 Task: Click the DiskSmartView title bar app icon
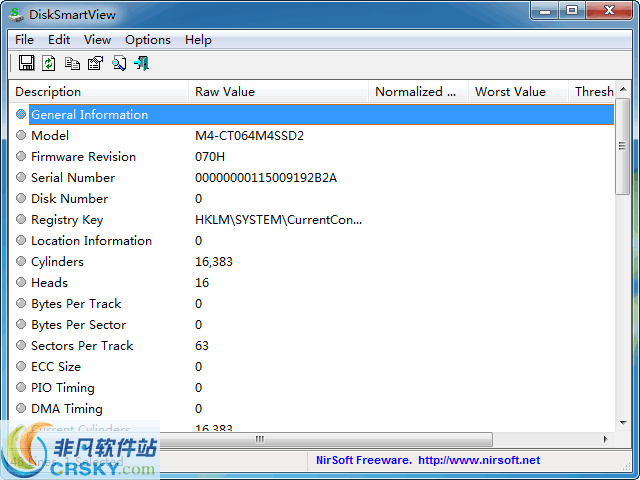click(17, 11)
